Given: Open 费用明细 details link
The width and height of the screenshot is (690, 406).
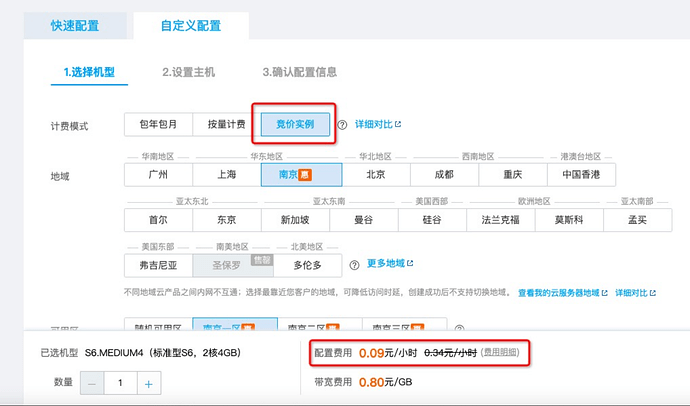Looking at the screenshot, I should [500, 352].
